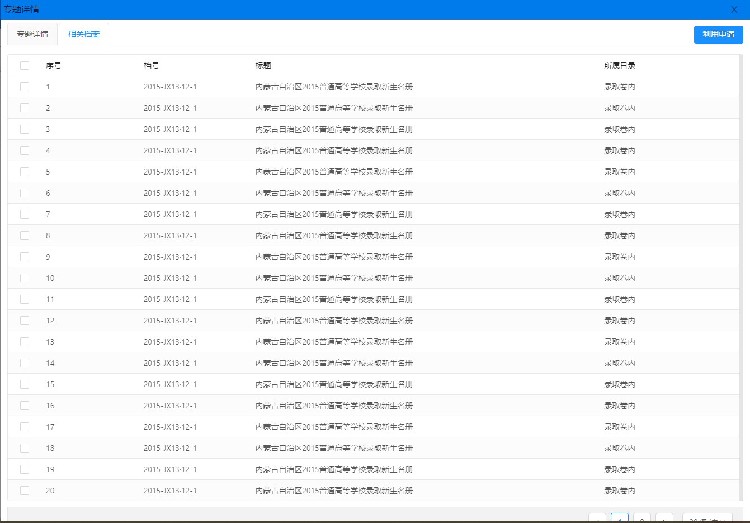Click the 所属目录 column header
Image resolution: width=750 pixels, height=523 pixels.
click(619, 66)
